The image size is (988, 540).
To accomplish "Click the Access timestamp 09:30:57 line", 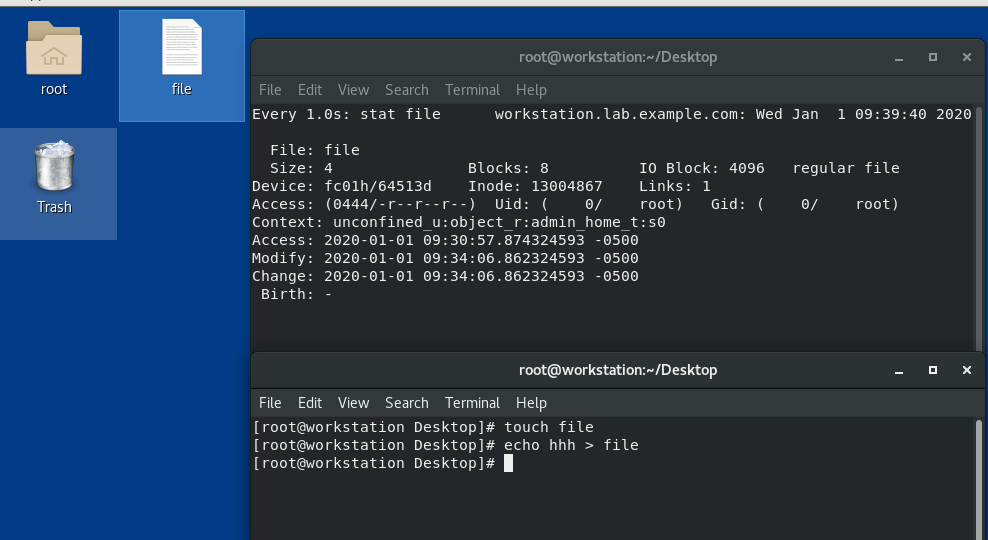I will (x=445, y=241).
